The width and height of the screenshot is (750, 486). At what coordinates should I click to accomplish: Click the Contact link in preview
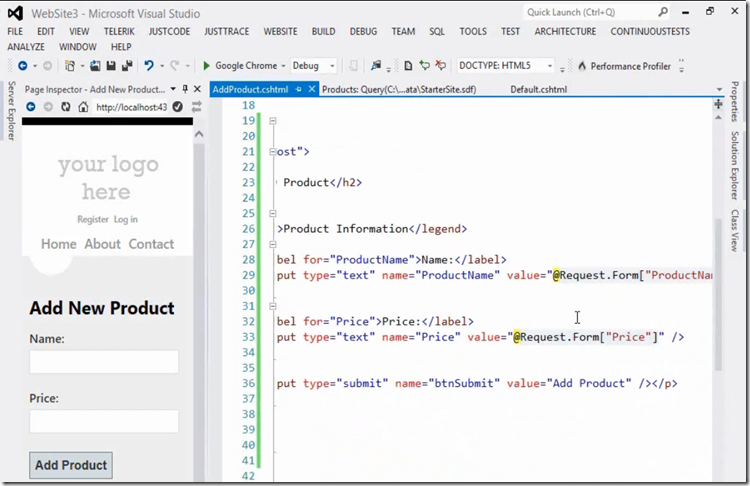tap(151, 244)
